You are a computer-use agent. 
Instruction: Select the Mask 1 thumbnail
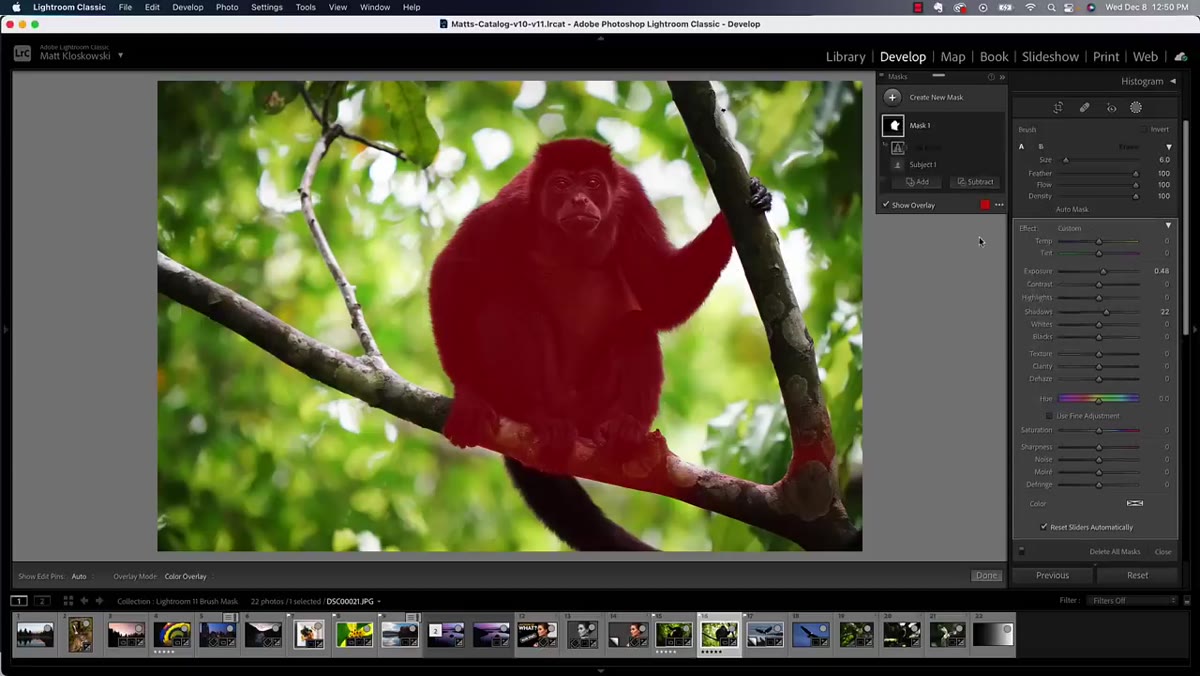[893, 125]
